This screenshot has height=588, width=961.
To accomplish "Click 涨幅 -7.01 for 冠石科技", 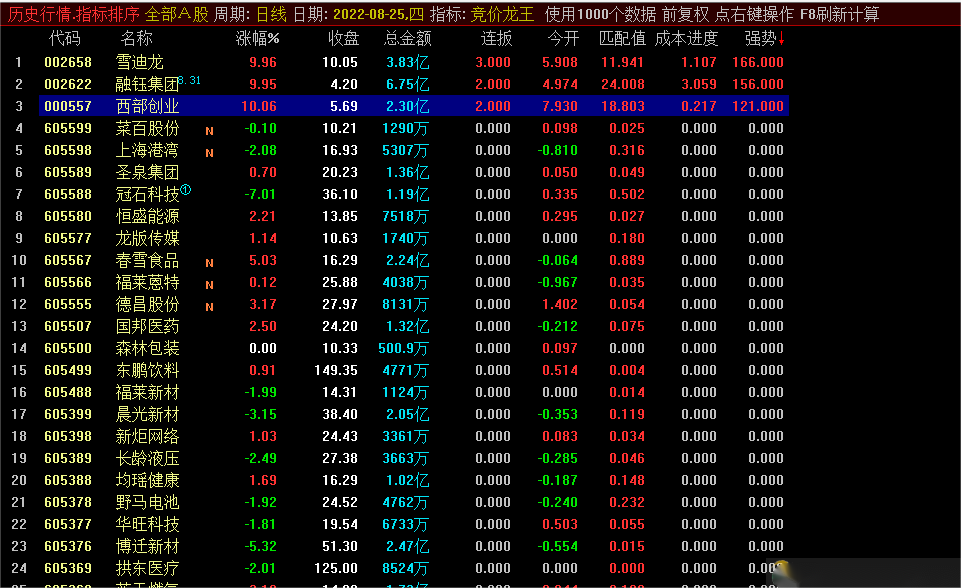I will tap(260, 194).
